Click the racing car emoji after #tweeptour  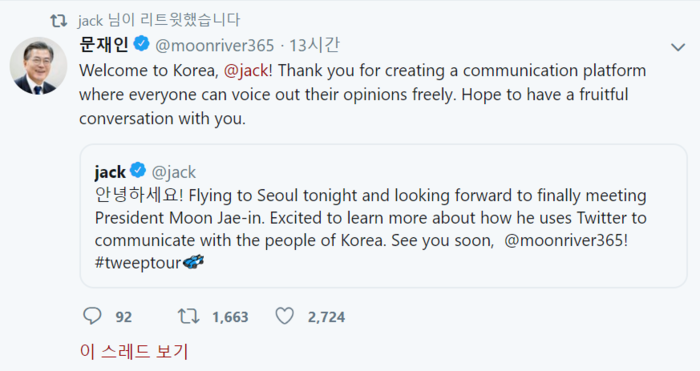[x=193, y=262]
